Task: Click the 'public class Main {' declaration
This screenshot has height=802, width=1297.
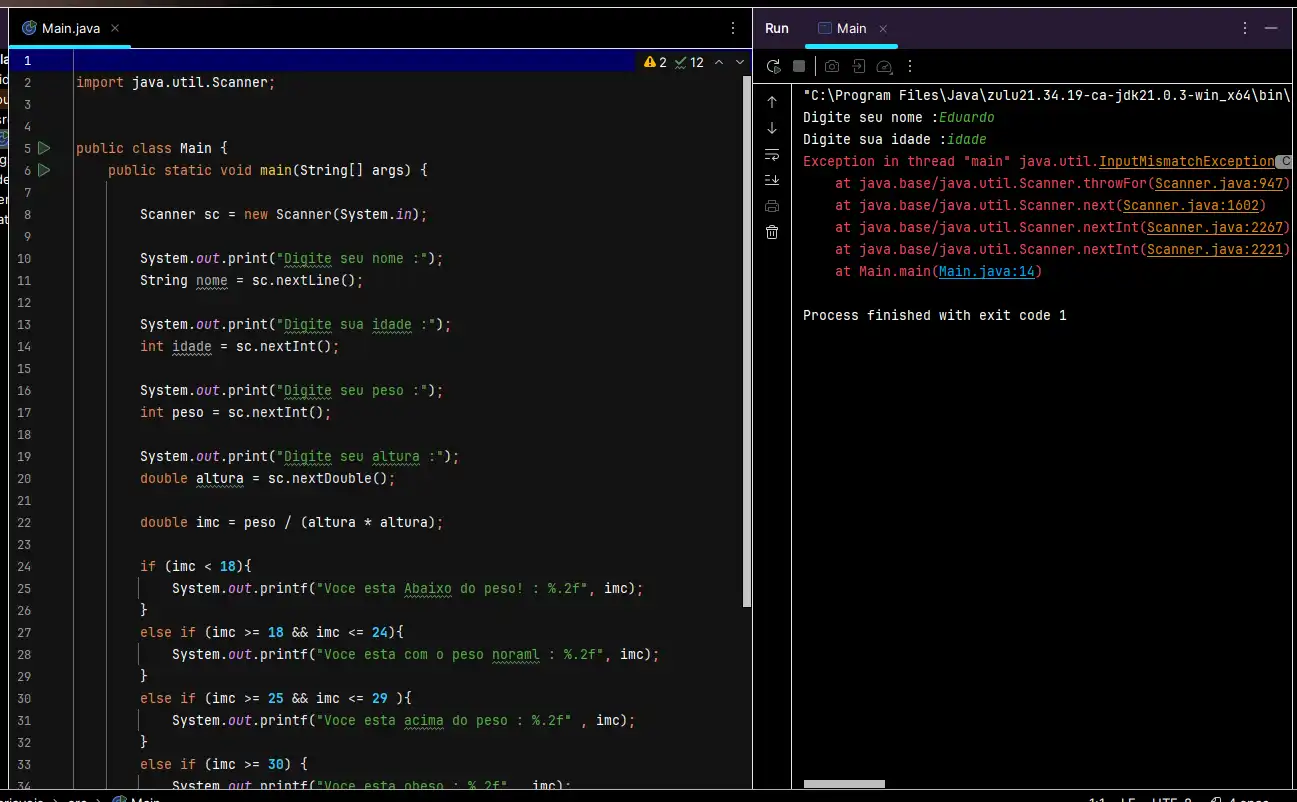Action: [x=152, y=148]
